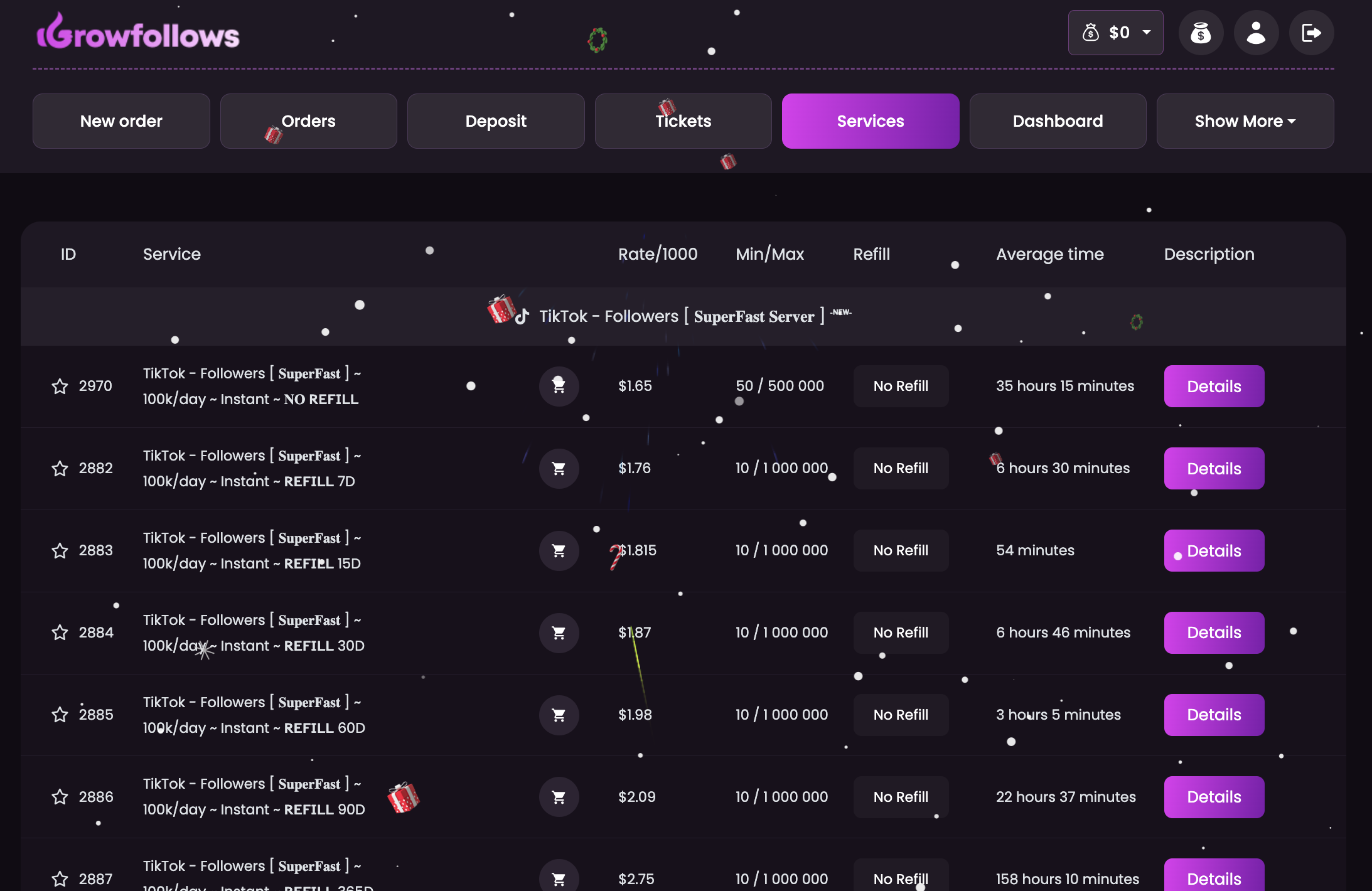Viewport: 1372px width, 891px height.
Task: Click the 35 hours 15 minutes value
Action: (x=1064, y=386)
